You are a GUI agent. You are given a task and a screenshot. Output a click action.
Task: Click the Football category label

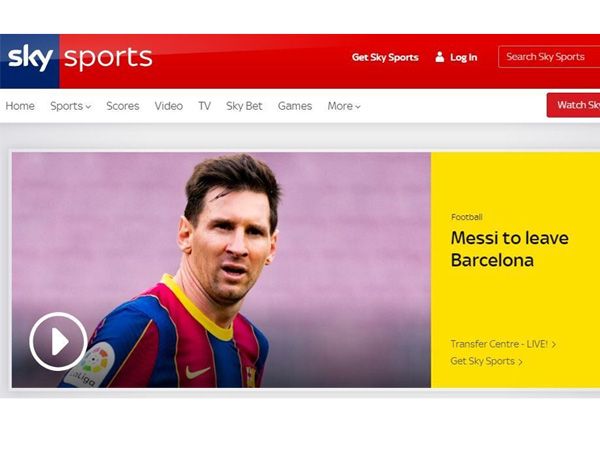466,217
